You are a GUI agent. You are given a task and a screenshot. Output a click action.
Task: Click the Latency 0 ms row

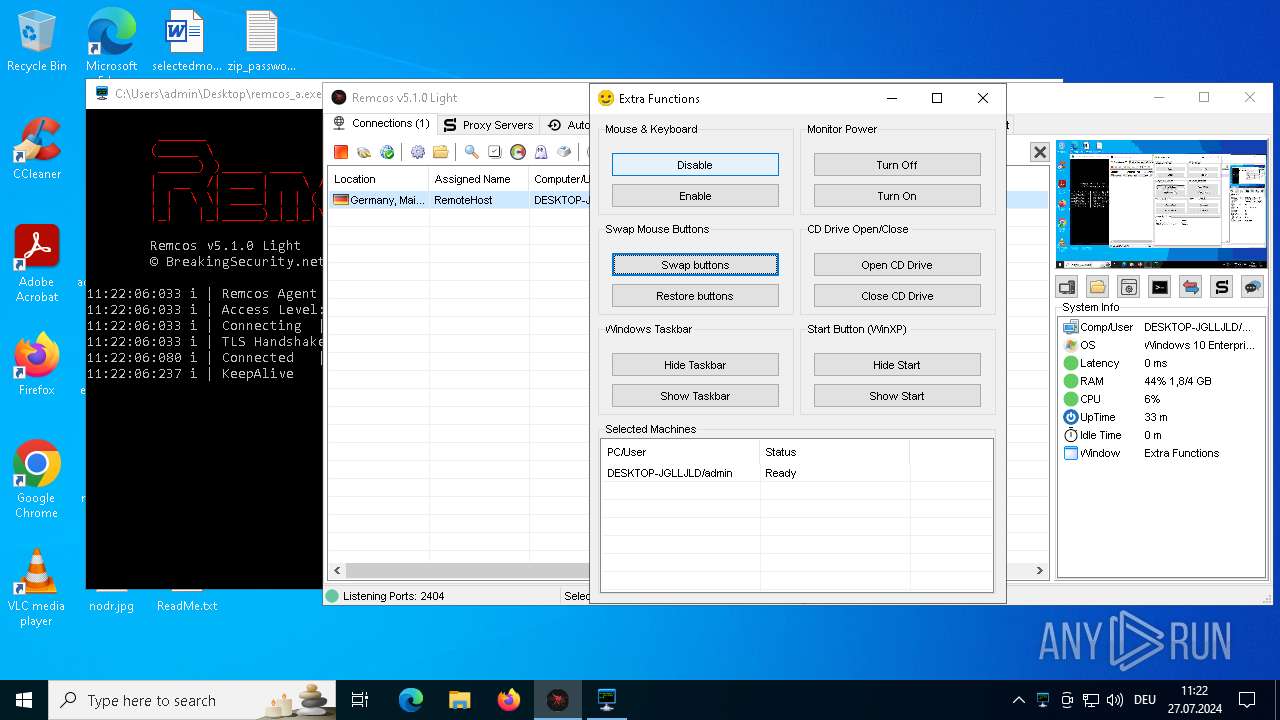[1160, 363]
